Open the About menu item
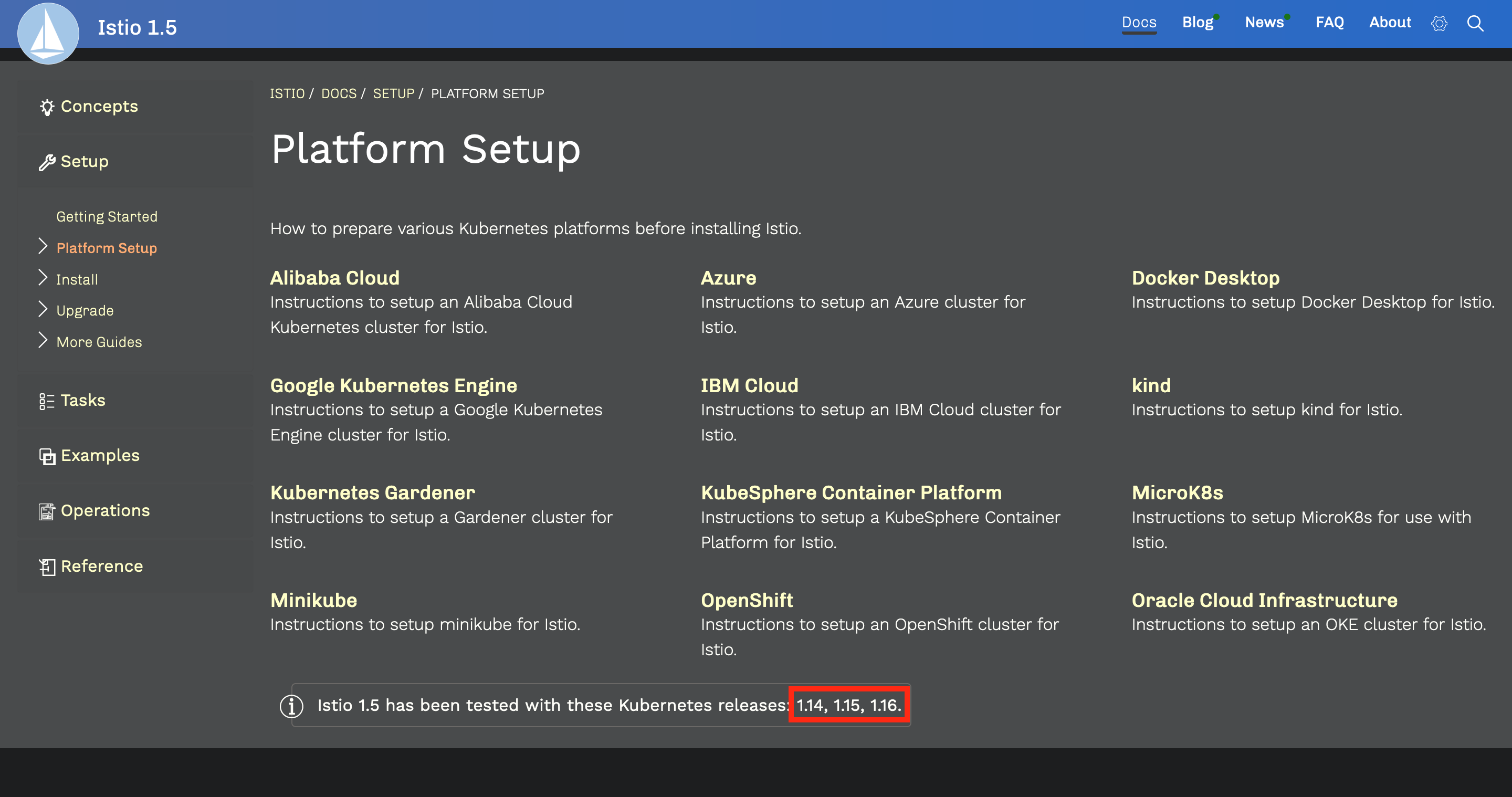 click(x=1390, y=22)
